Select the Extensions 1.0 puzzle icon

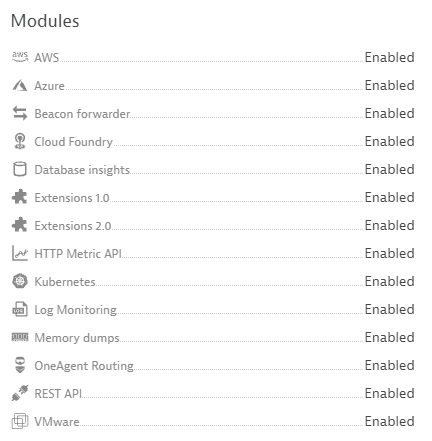[x=20, y=197]
